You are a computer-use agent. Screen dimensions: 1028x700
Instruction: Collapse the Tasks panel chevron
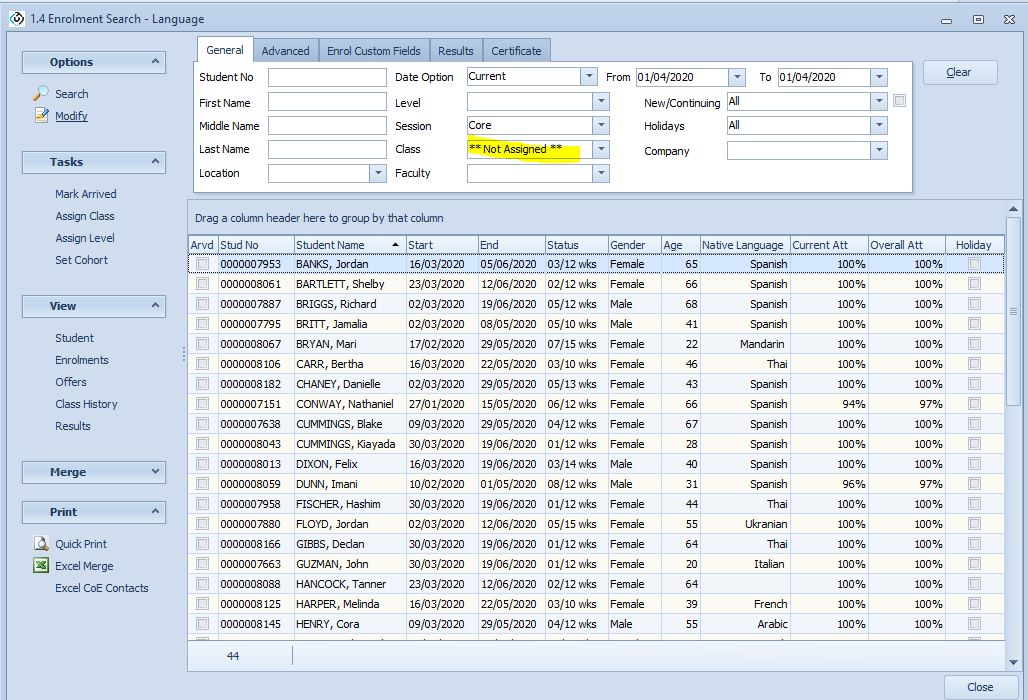click(x=156, y=162)
